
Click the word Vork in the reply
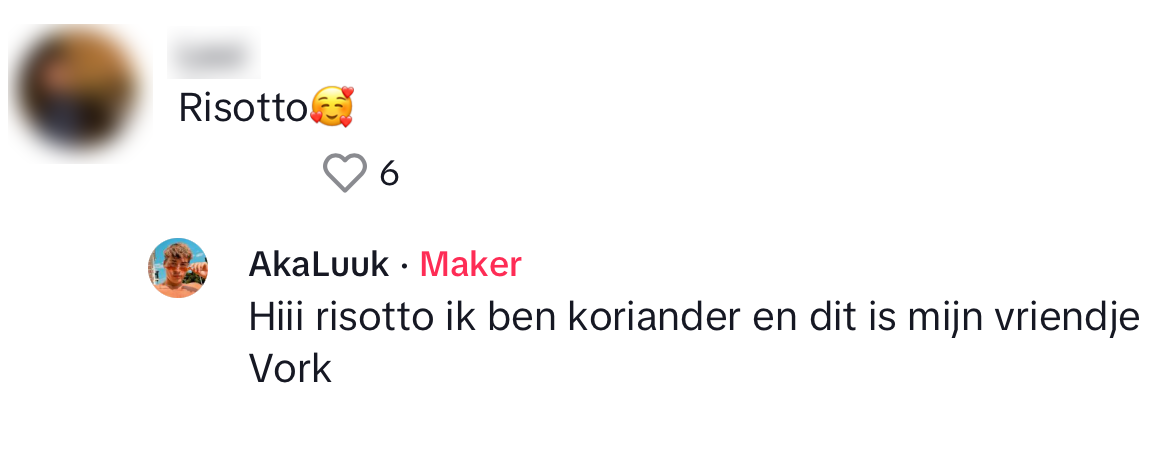coord(290,370)
